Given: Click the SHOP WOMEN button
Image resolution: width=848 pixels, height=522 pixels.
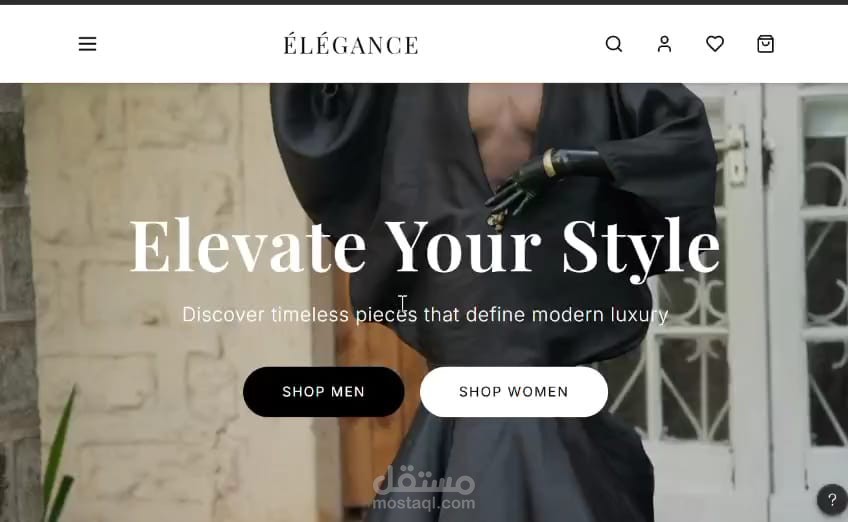Looking at the screenshot, I should [x=514, y=392].
